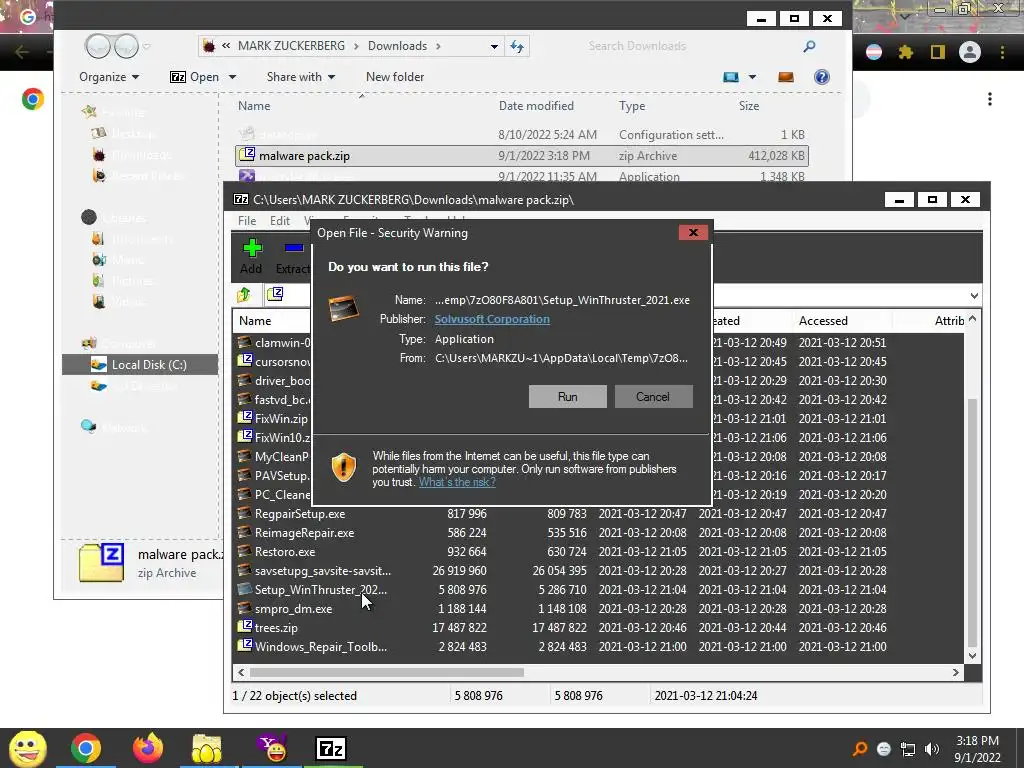This screenshot has width=1024, height=768.
Task: Click the warning shield icon in the dialog
Action: click(x=344, y=468)
